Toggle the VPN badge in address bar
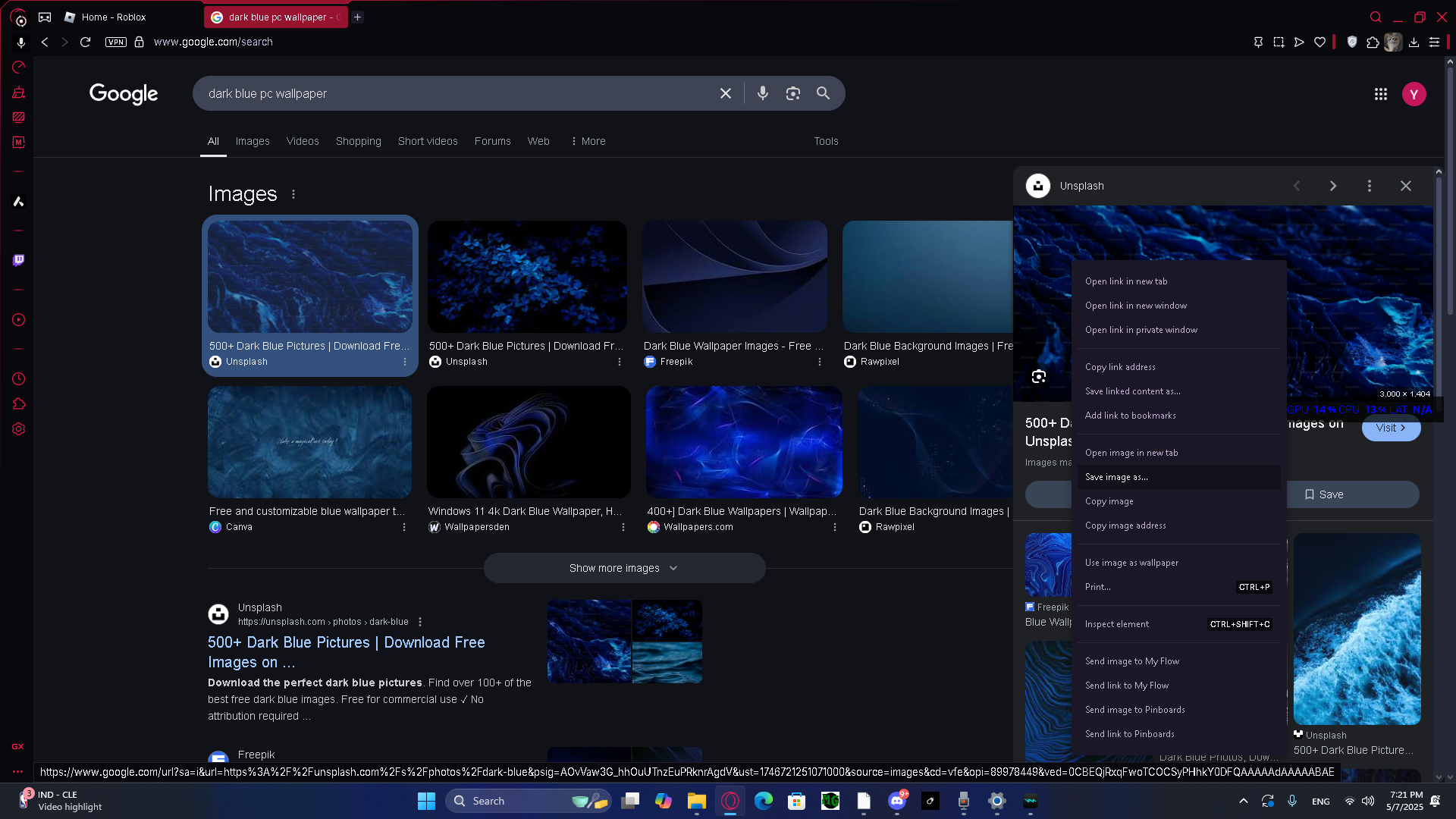The width and height of the screenshot is (1456, 819). [115, 42]
